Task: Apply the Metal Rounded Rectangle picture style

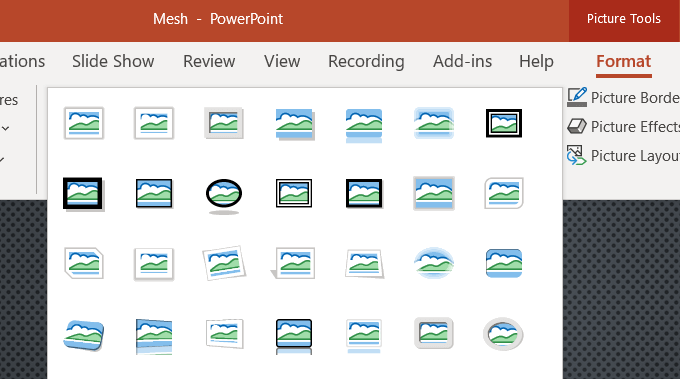Action: pos(434,333)
